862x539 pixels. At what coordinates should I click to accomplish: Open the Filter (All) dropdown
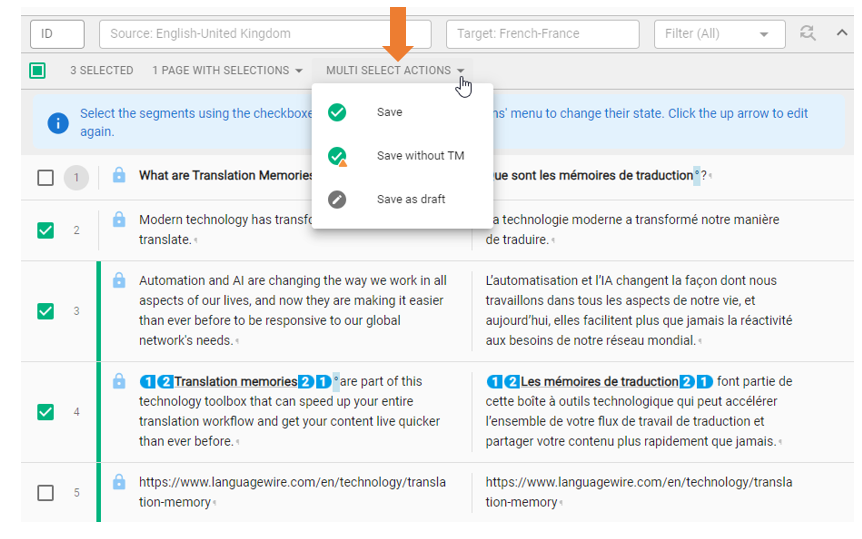coord(719,34)
